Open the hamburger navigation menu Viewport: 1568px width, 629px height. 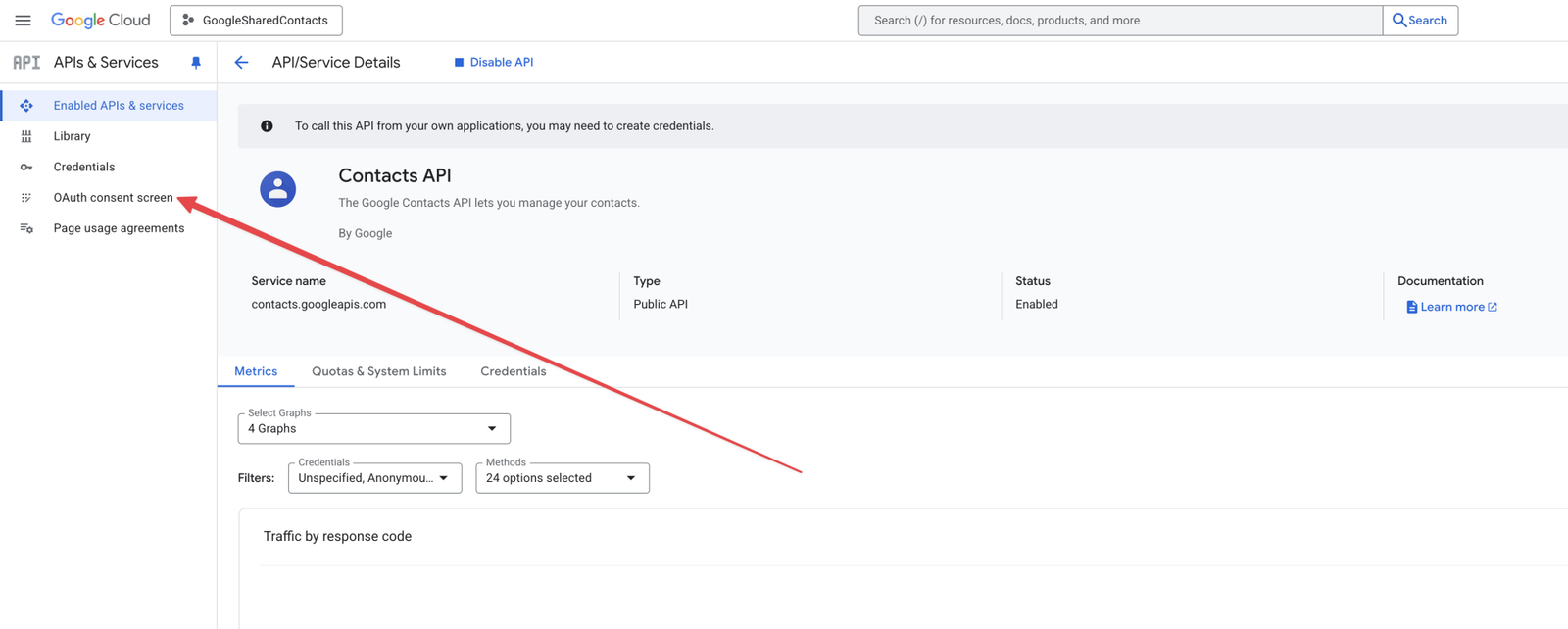click(x=23, y=20)
